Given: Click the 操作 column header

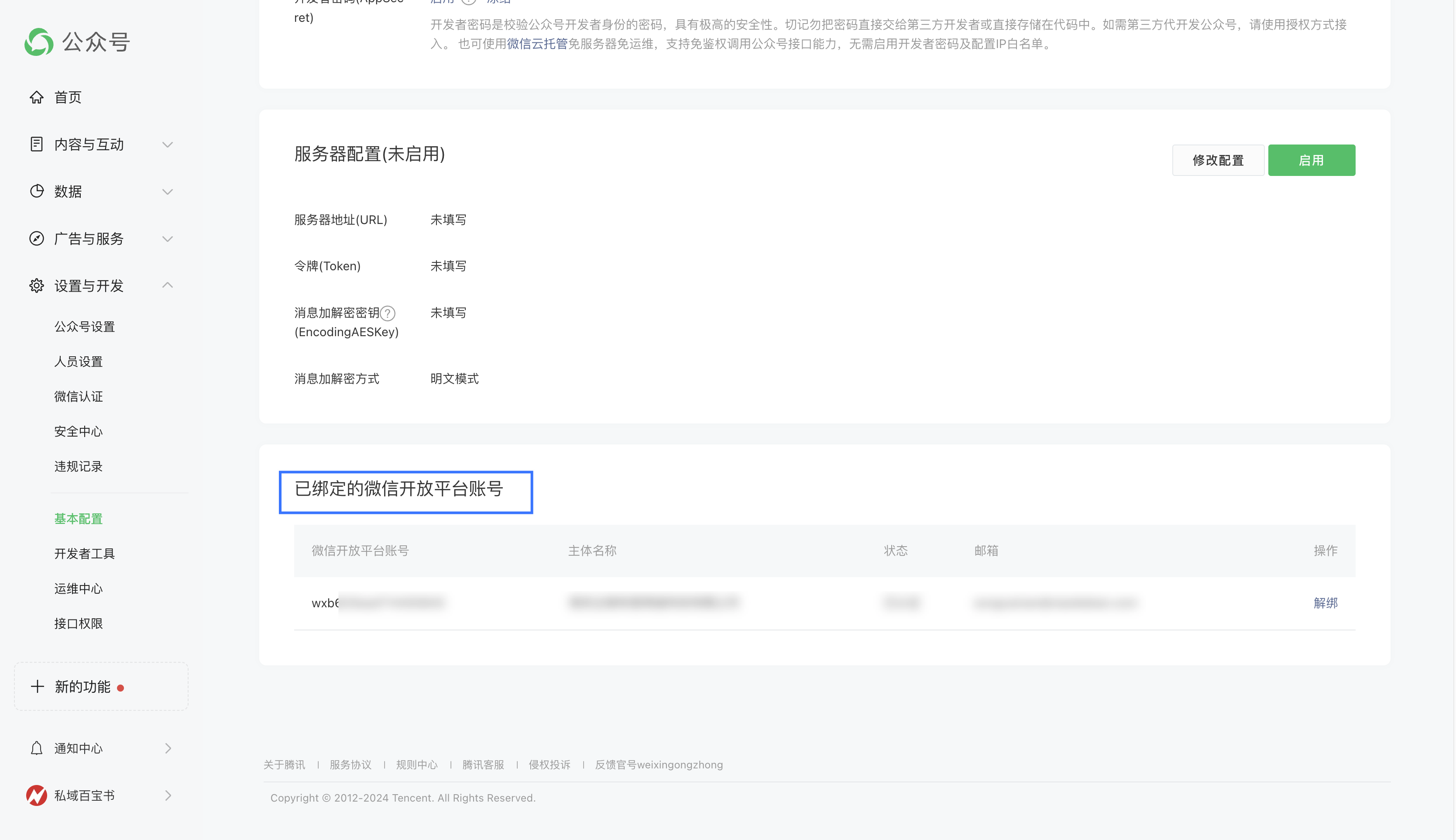Looking at the screenshot, I should tap(1326, 551).
